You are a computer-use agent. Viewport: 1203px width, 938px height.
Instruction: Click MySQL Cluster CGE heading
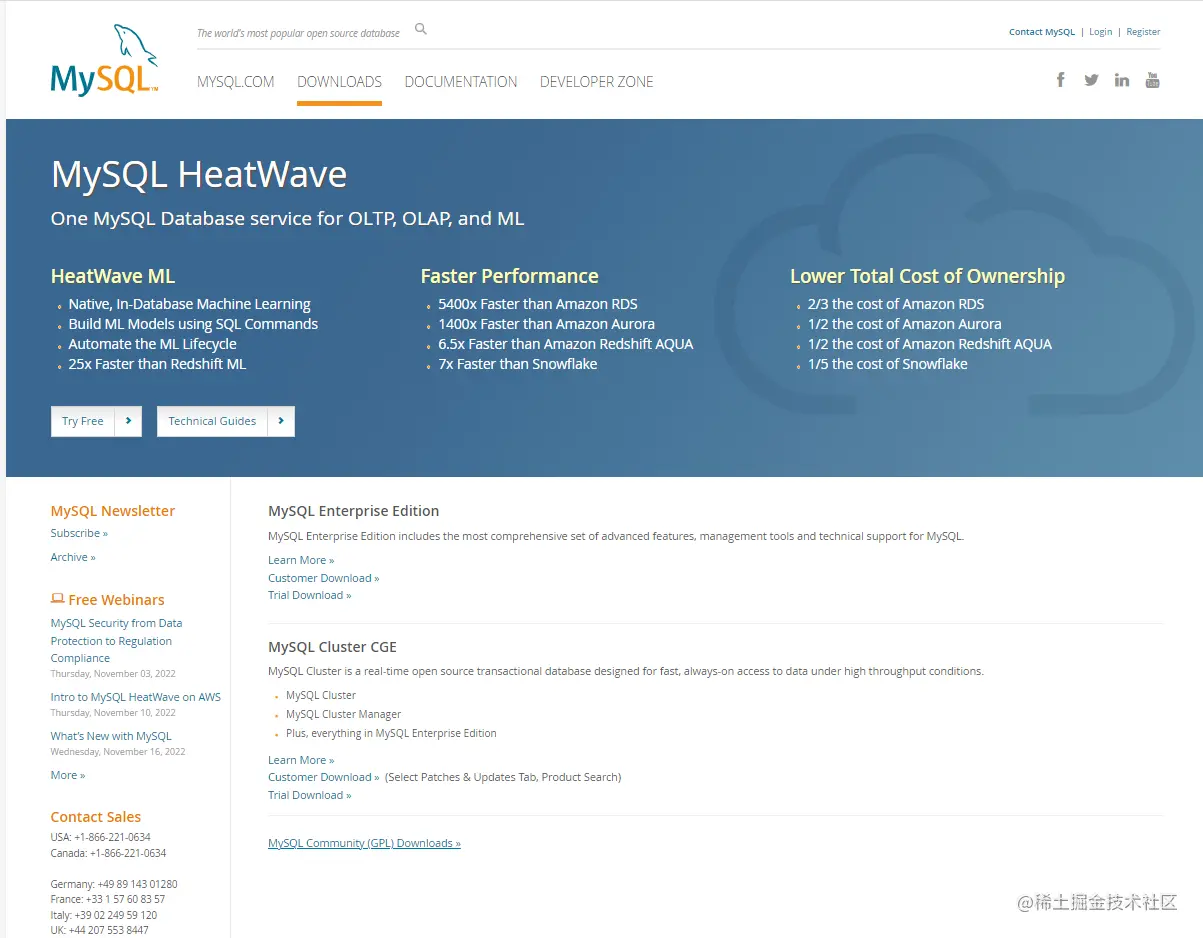(x=333, y=647)
